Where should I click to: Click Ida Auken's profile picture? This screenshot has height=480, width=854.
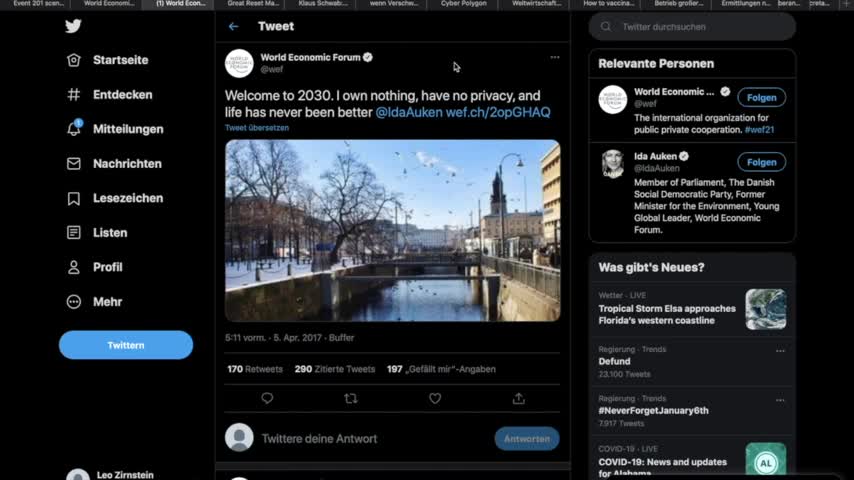(613, 164)
